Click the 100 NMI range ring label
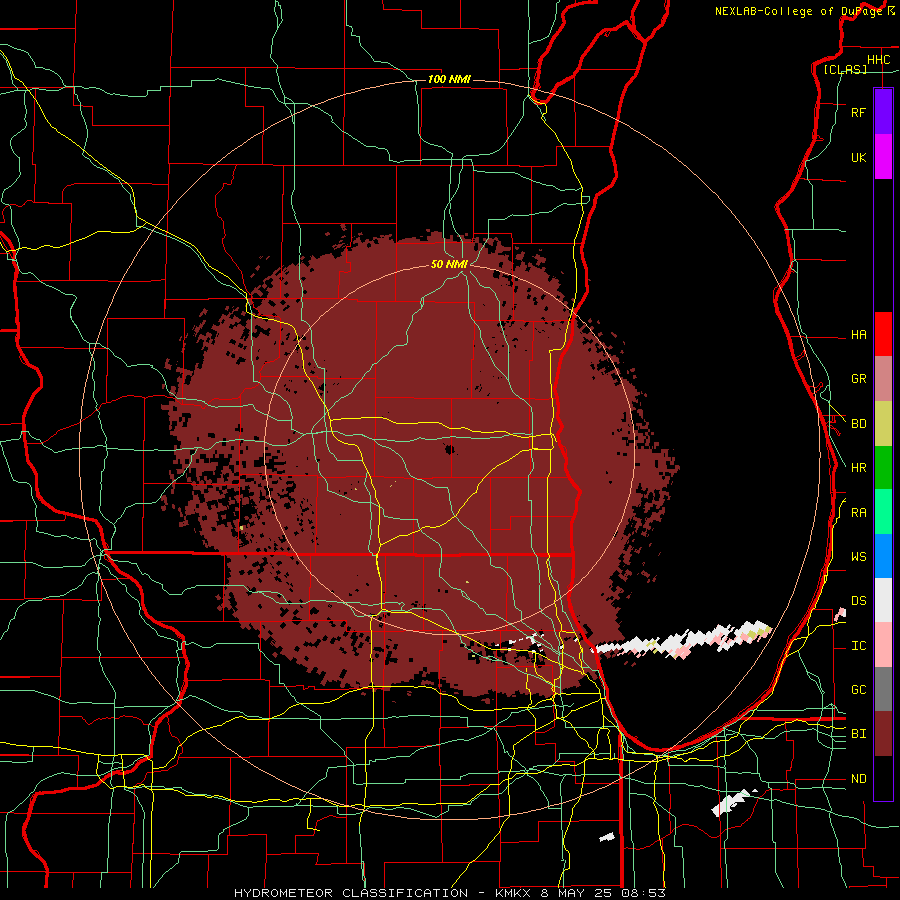 [x=449, y=79]
